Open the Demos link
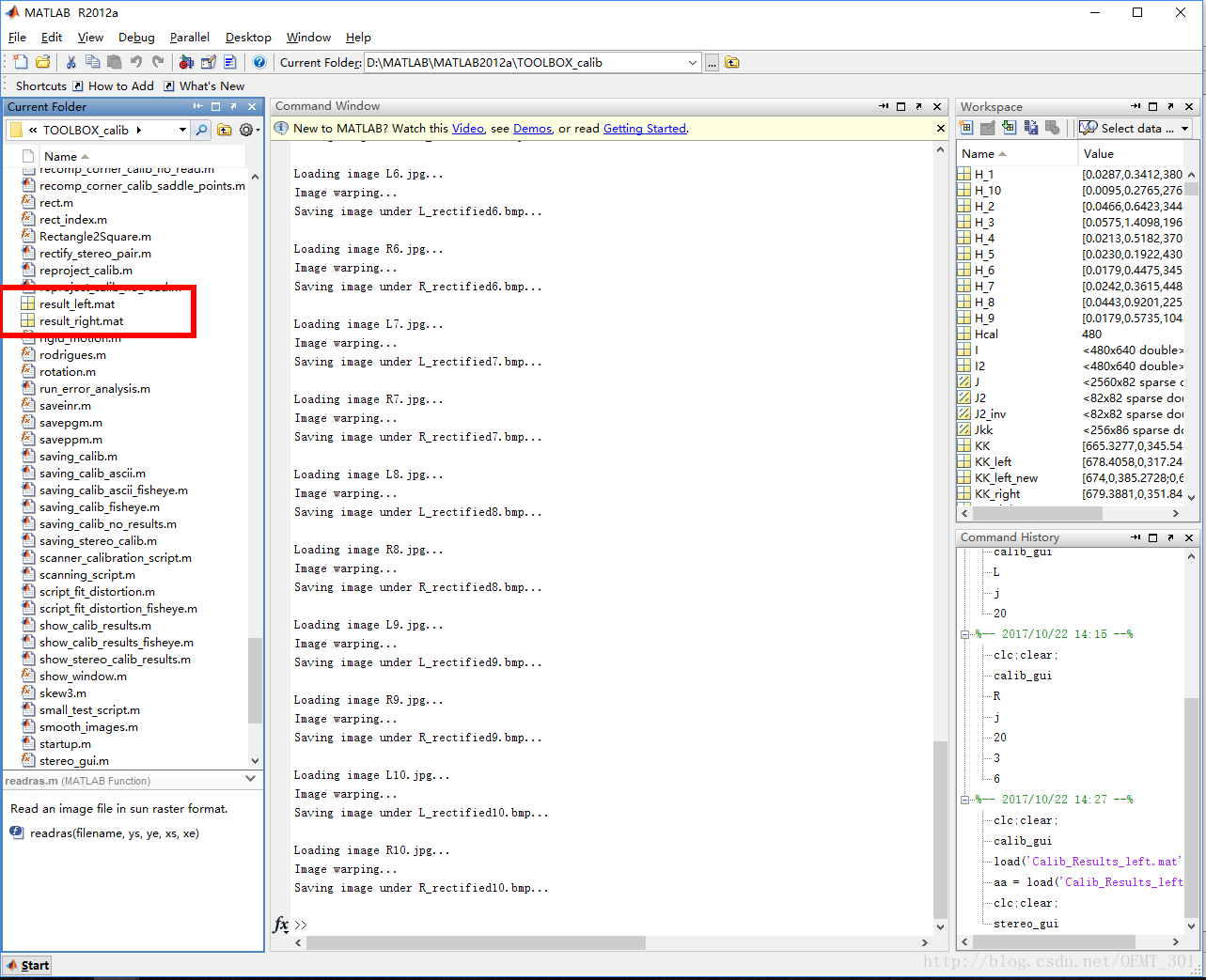1206x980 pixels. click(532, 129)
